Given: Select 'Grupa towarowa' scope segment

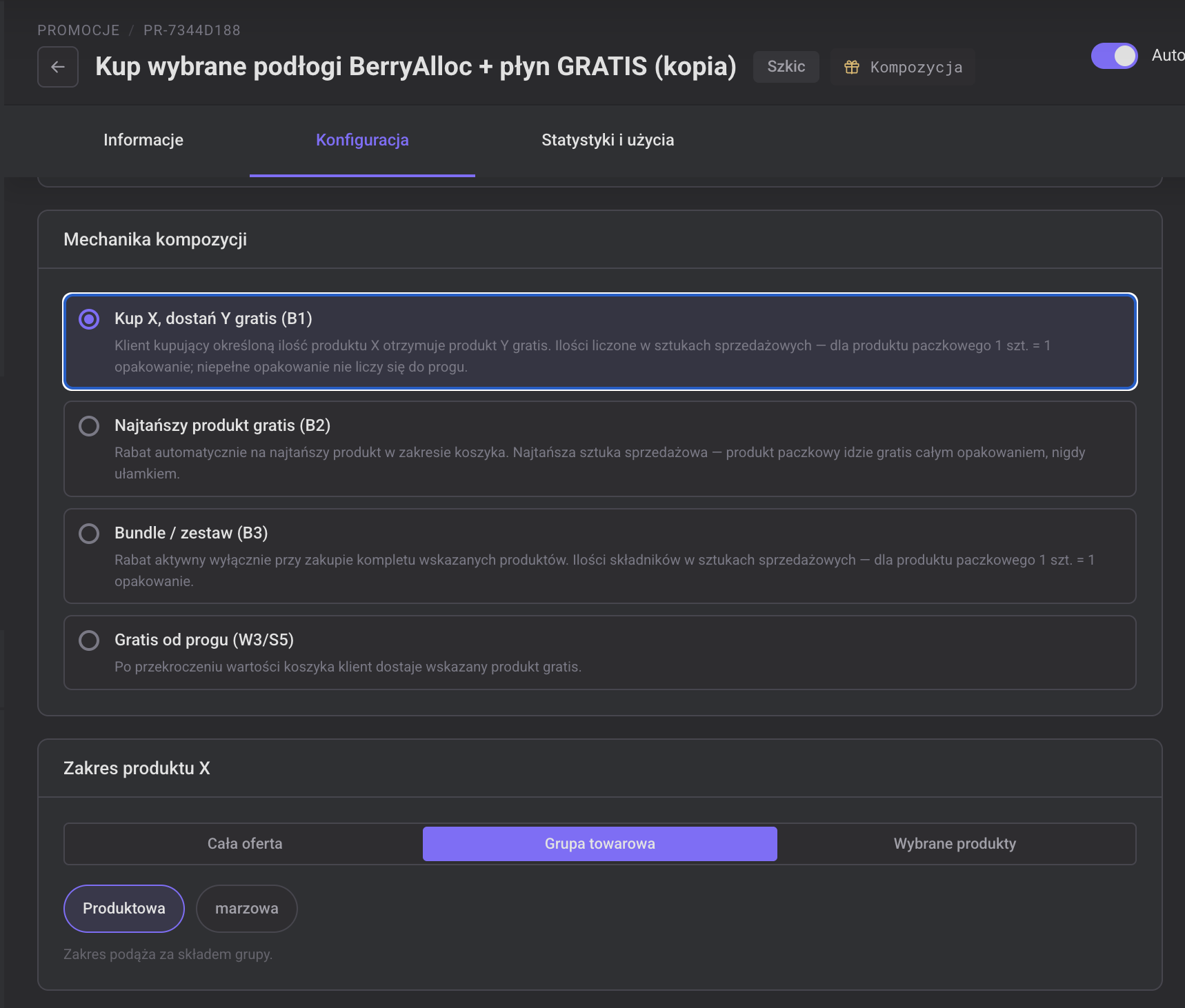Looking at the screenshot, I should coord(600,844).
